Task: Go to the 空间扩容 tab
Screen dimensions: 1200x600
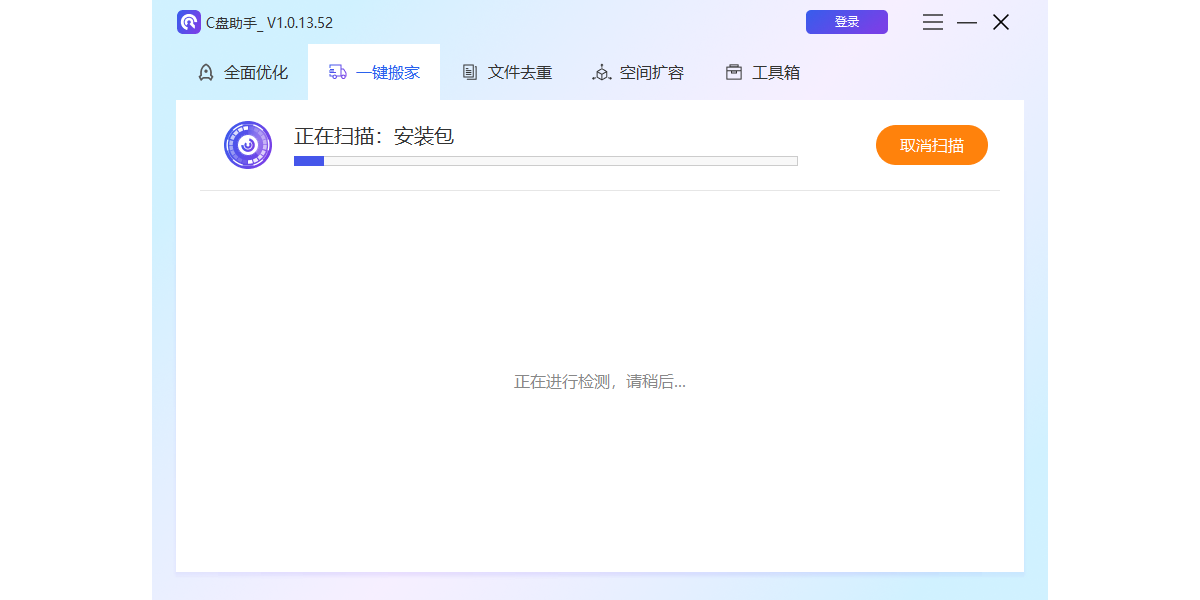Action: point(652,72)
